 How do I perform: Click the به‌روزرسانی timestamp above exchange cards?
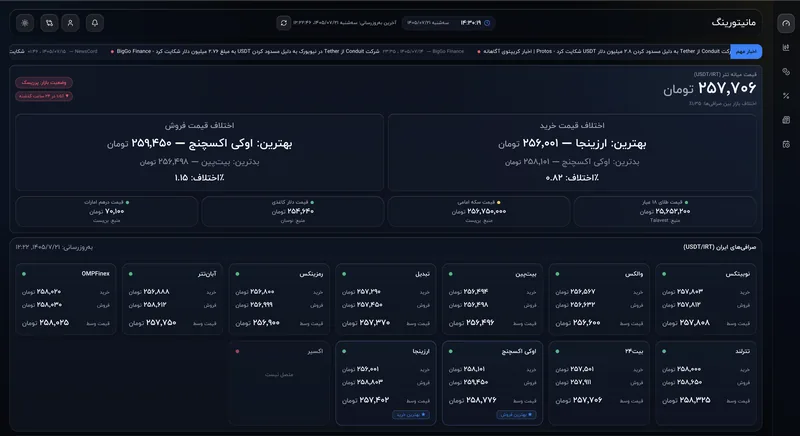pos(54,247)
